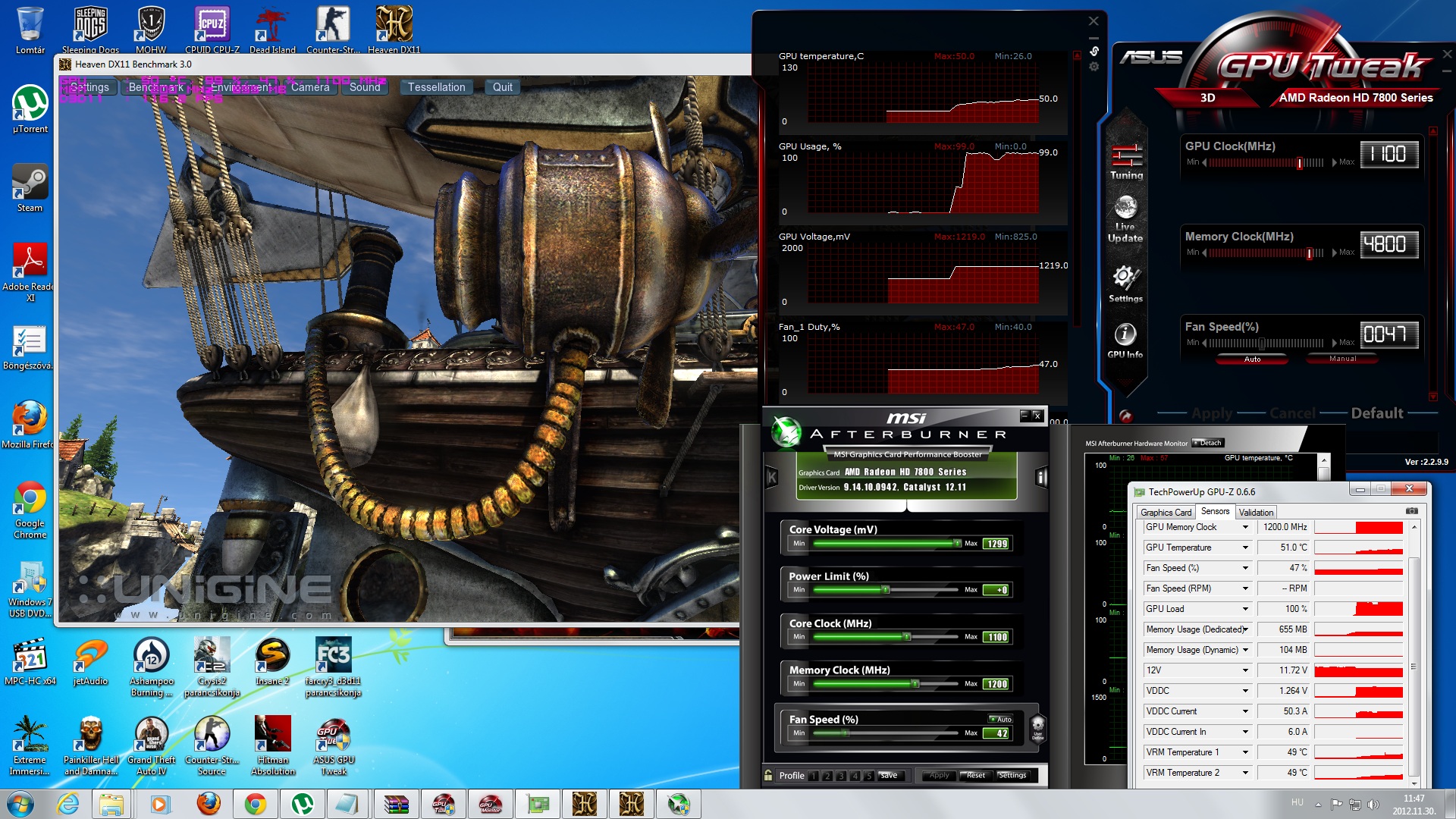
Task: Open Settings gear in GPU Tweak sidebar
Action: [1125, 284]
